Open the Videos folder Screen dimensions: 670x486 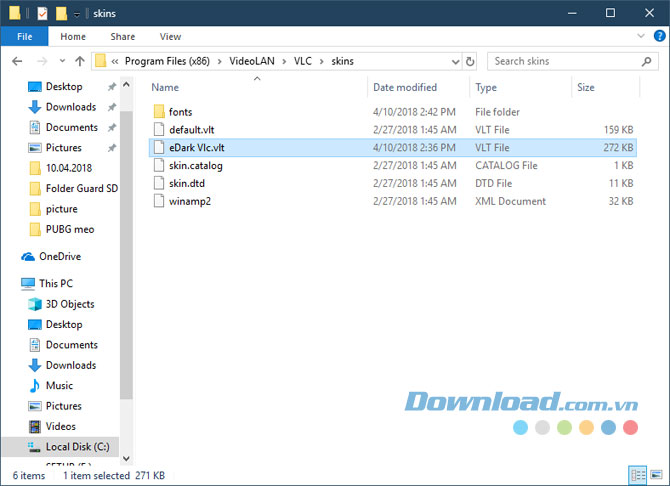(x=61, y=427)
